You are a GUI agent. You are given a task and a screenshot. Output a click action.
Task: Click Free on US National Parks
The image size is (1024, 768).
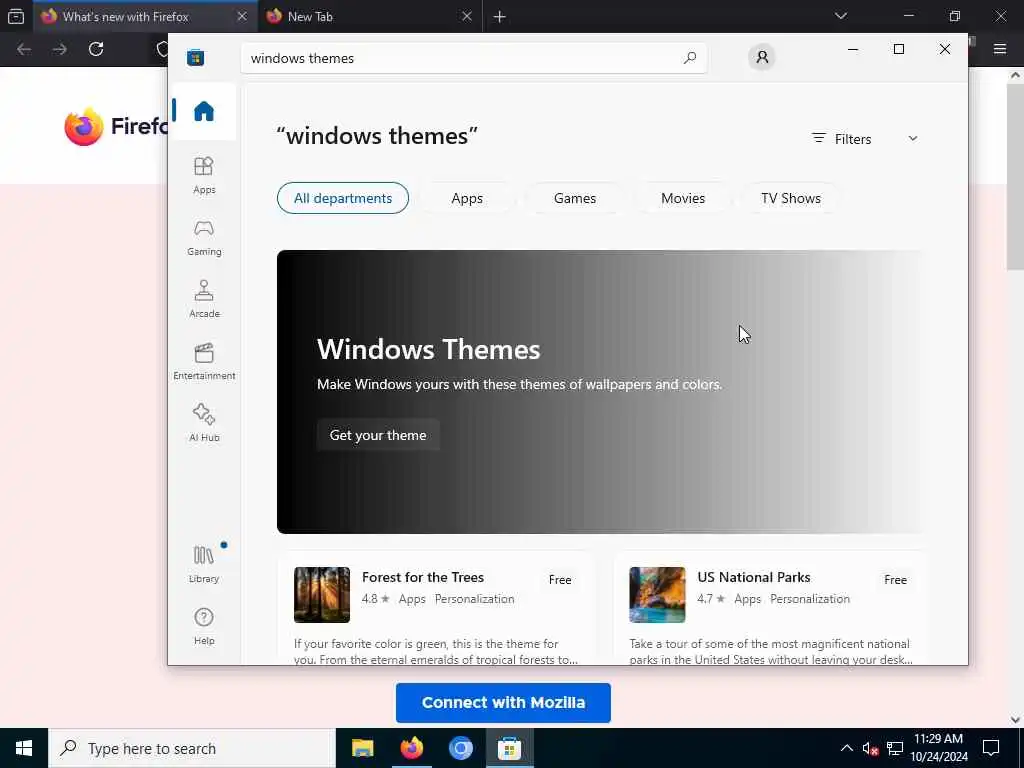[895, 580]
